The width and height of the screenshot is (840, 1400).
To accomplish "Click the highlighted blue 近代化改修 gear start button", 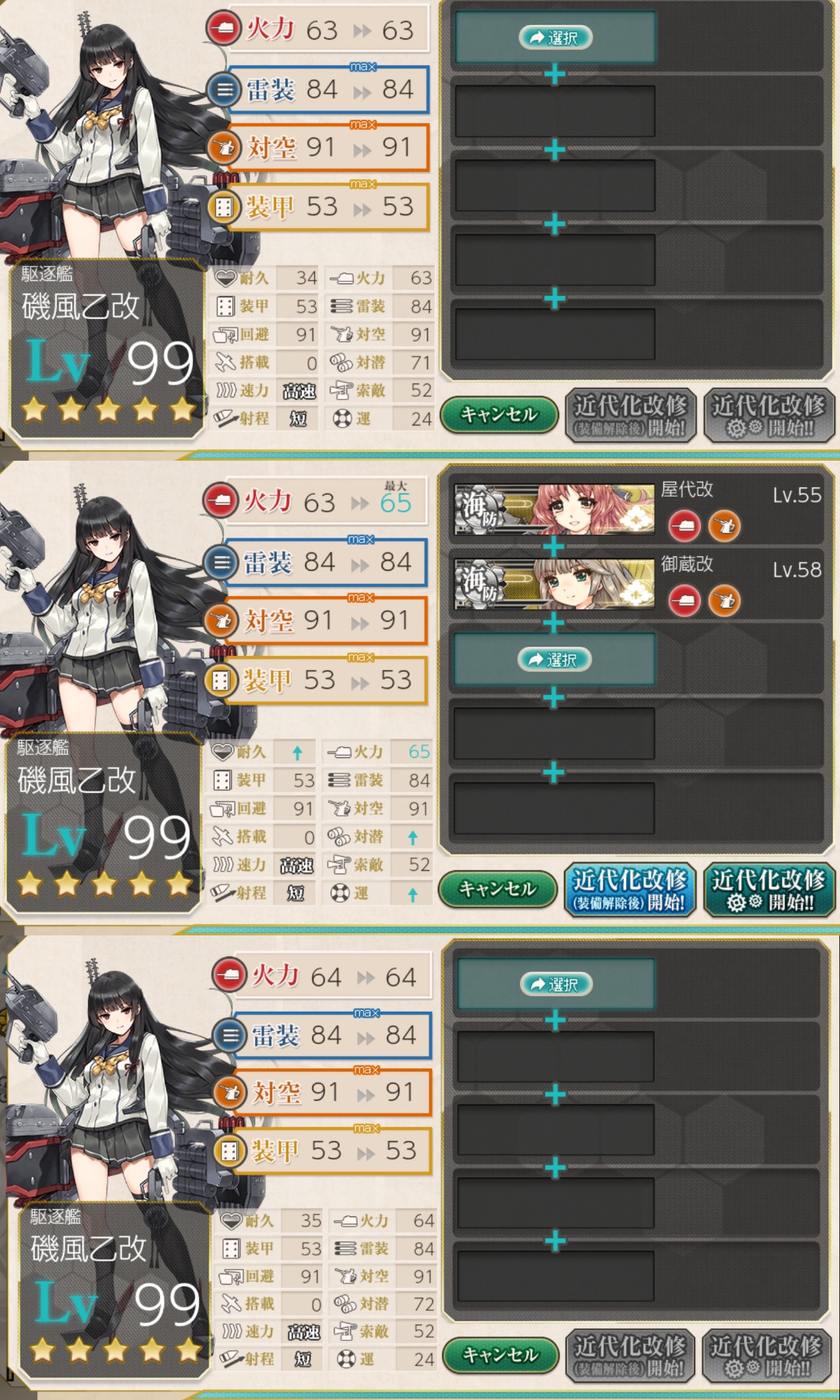I will [768, 889].
